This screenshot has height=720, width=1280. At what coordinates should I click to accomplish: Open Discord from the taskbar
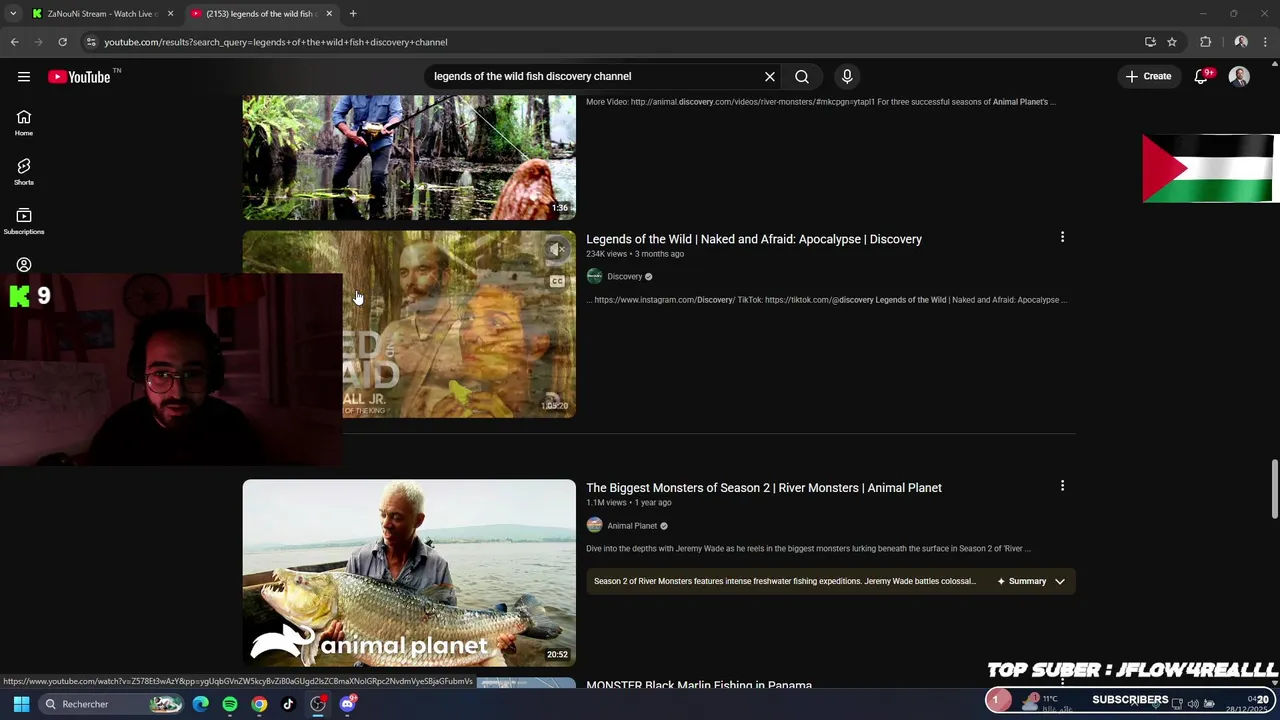[347, 704]
